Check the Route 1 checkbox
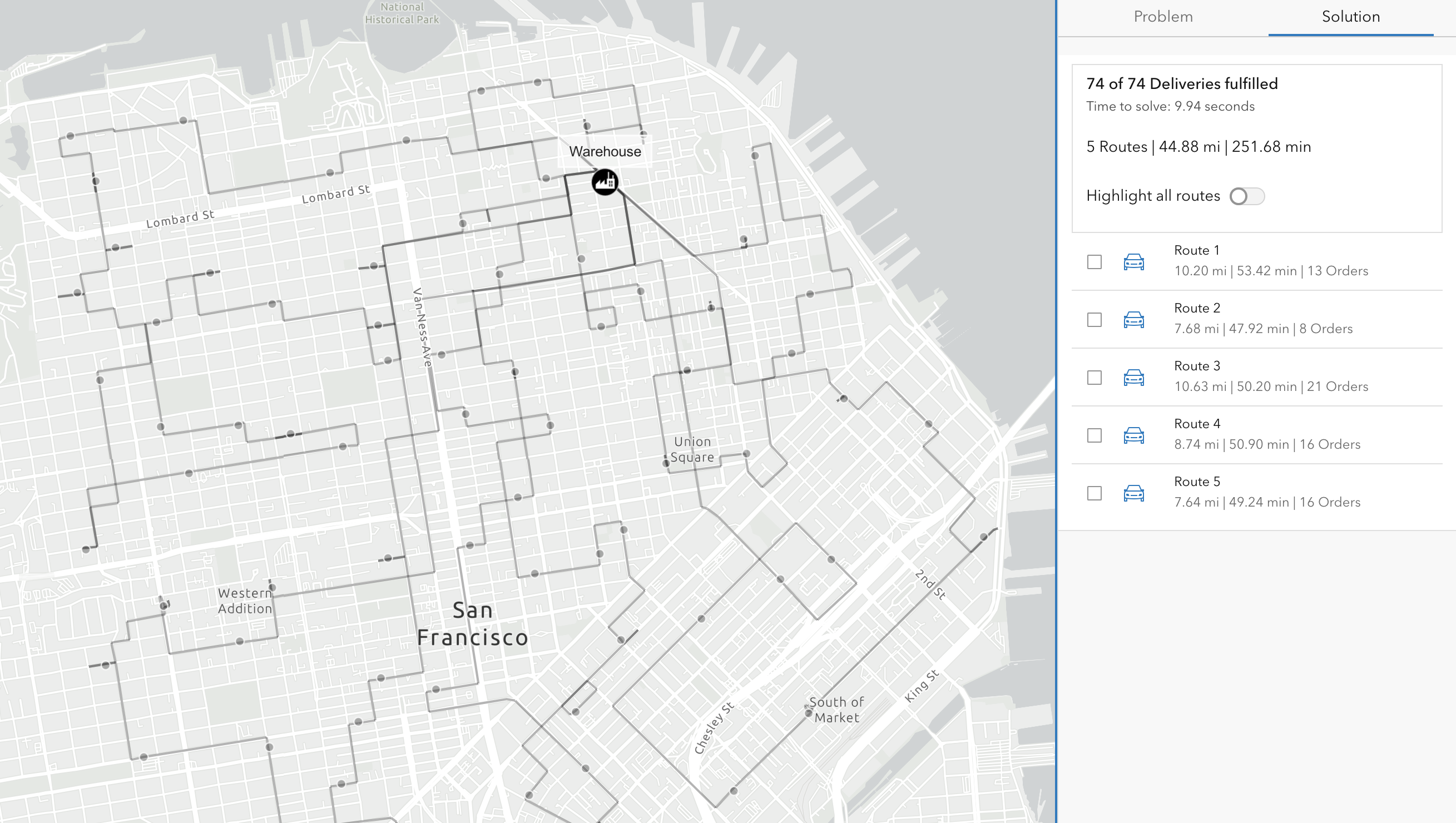Image resolution: width=1456 pixels, height=823 pixels. [x=1096, y=262]
